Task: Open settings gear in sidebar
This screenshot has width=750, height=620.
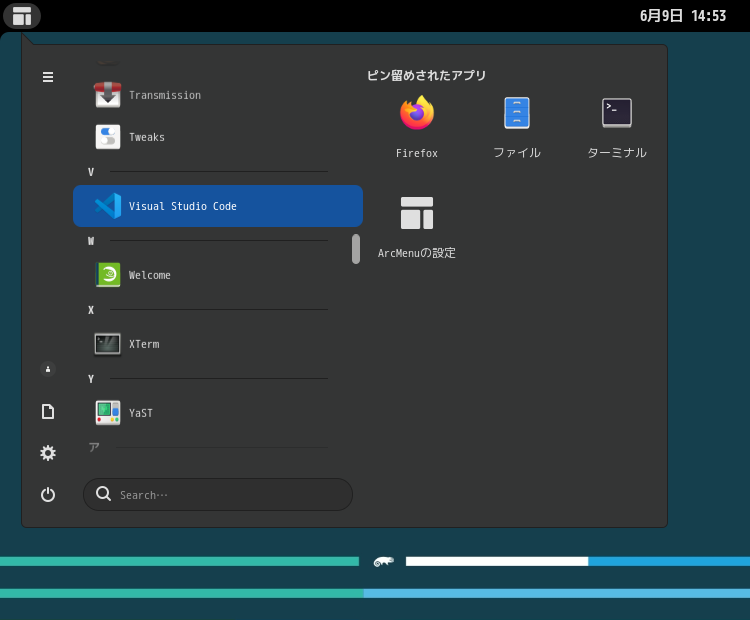Action: 48,453
